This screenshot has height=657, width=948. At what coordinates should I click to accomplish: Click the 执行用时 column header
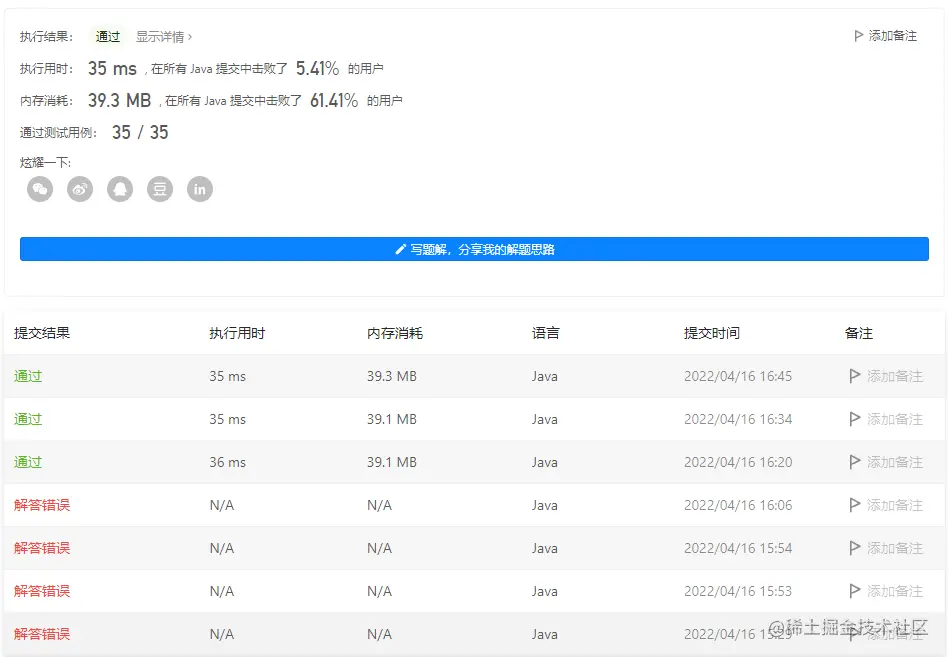pos(237,333)
